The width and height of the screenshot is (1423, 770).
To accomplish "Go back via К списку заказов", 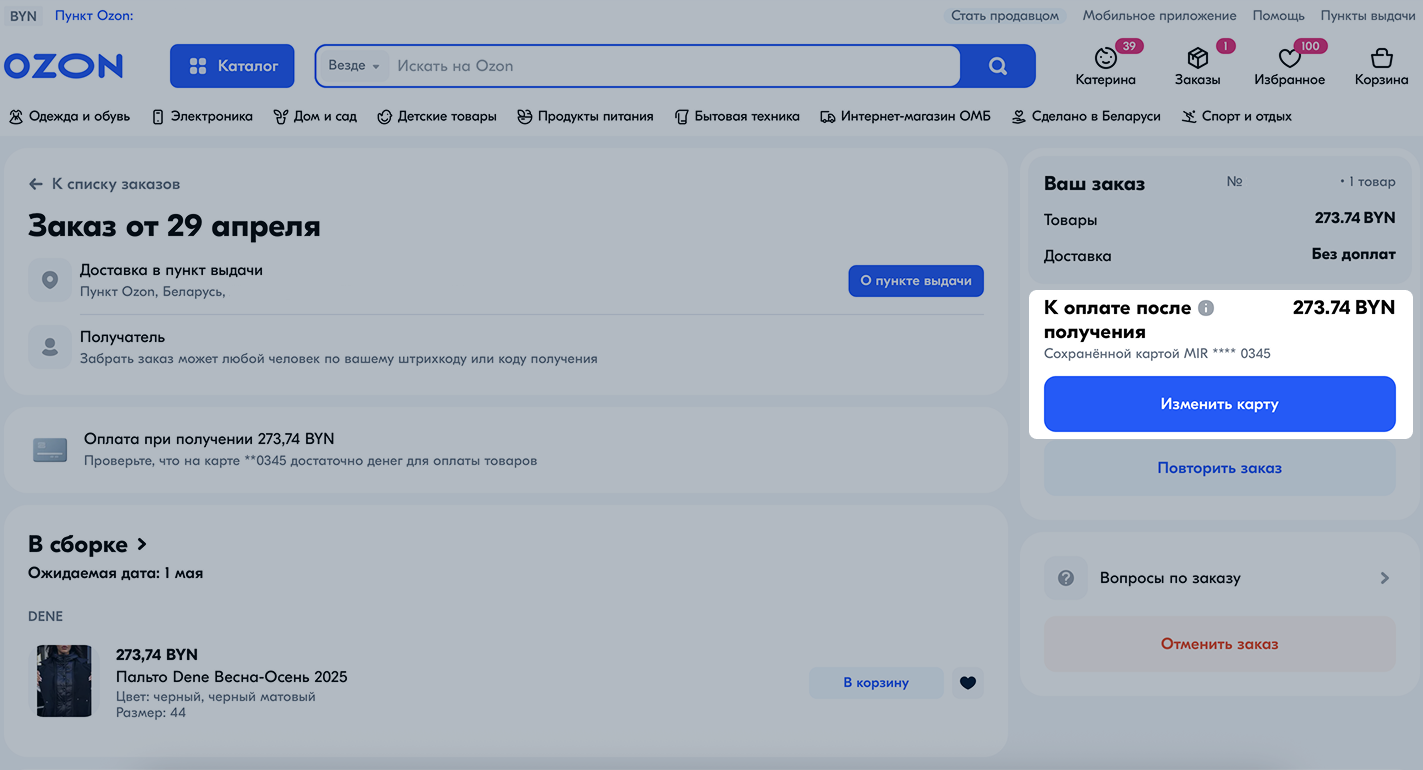I will coord(116,184).
